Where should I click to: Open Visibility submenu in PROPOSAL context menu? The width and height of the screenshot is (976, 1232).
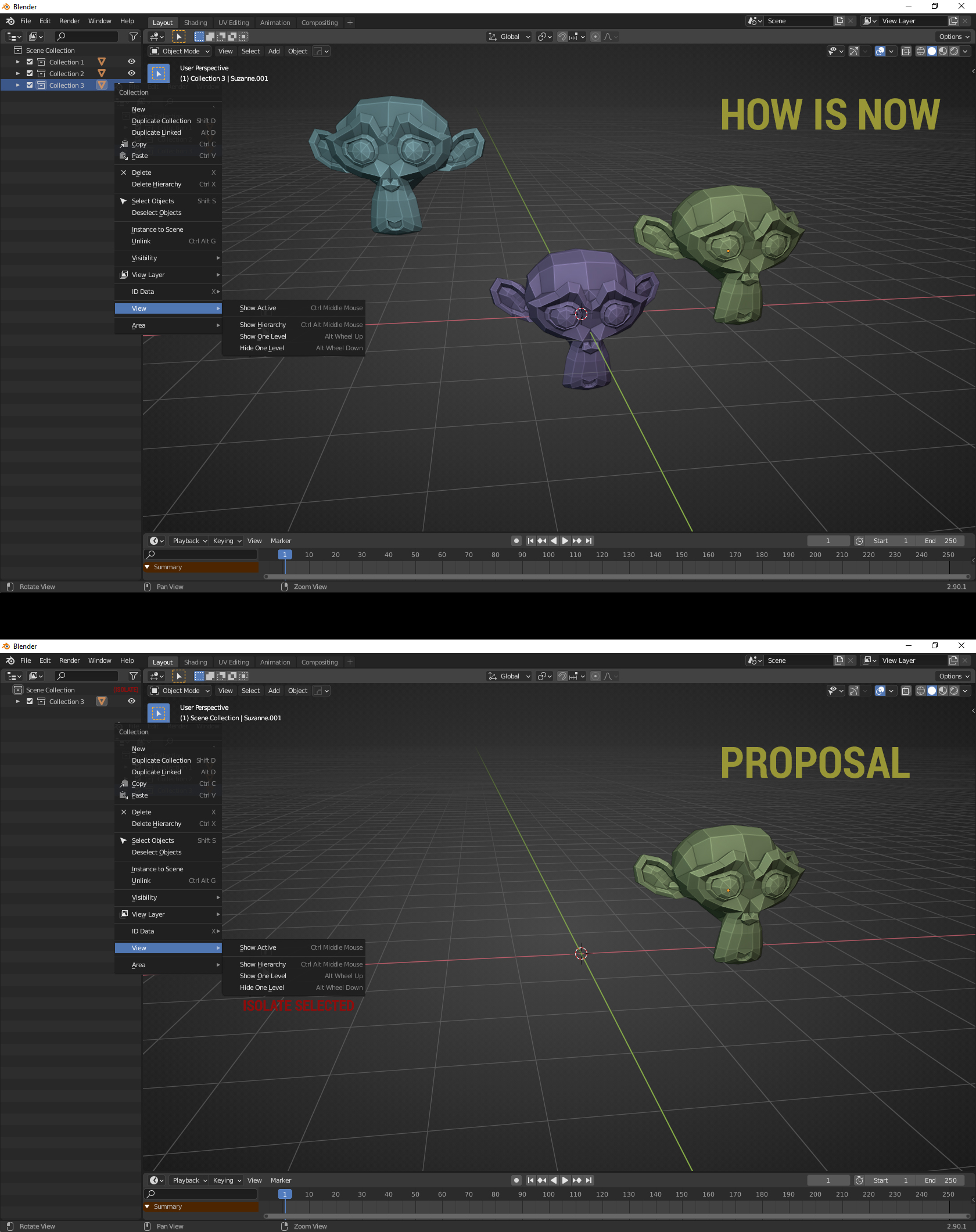tap(168, 897)
